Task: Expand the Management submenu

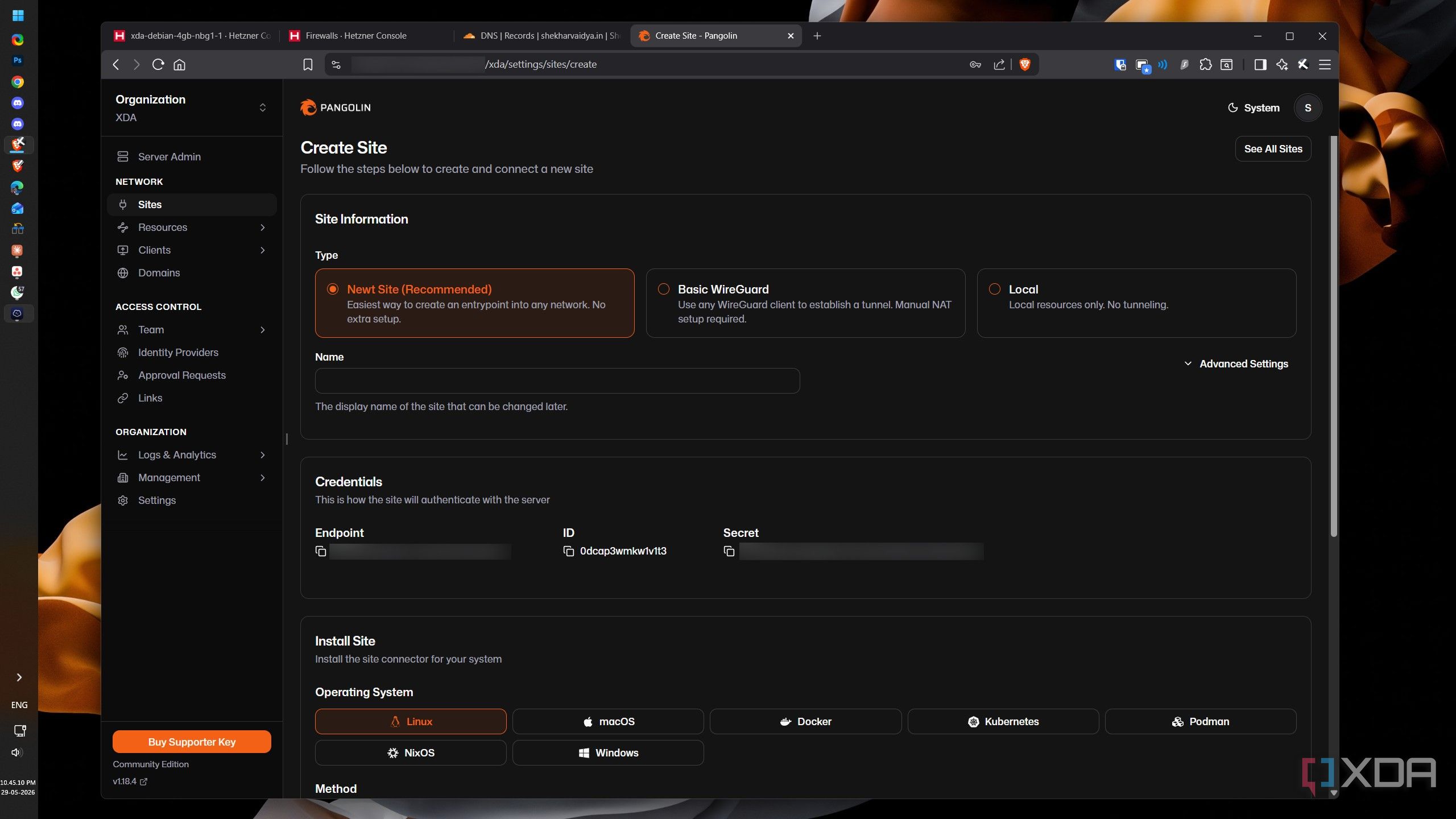Action: tap(192, 478)
